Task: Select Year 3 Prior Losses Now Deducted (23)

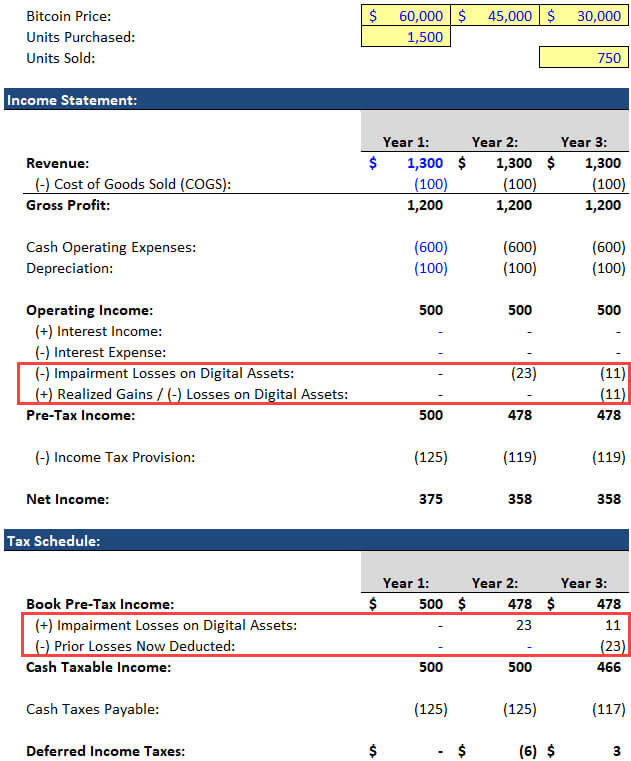Action: (613, 646)
